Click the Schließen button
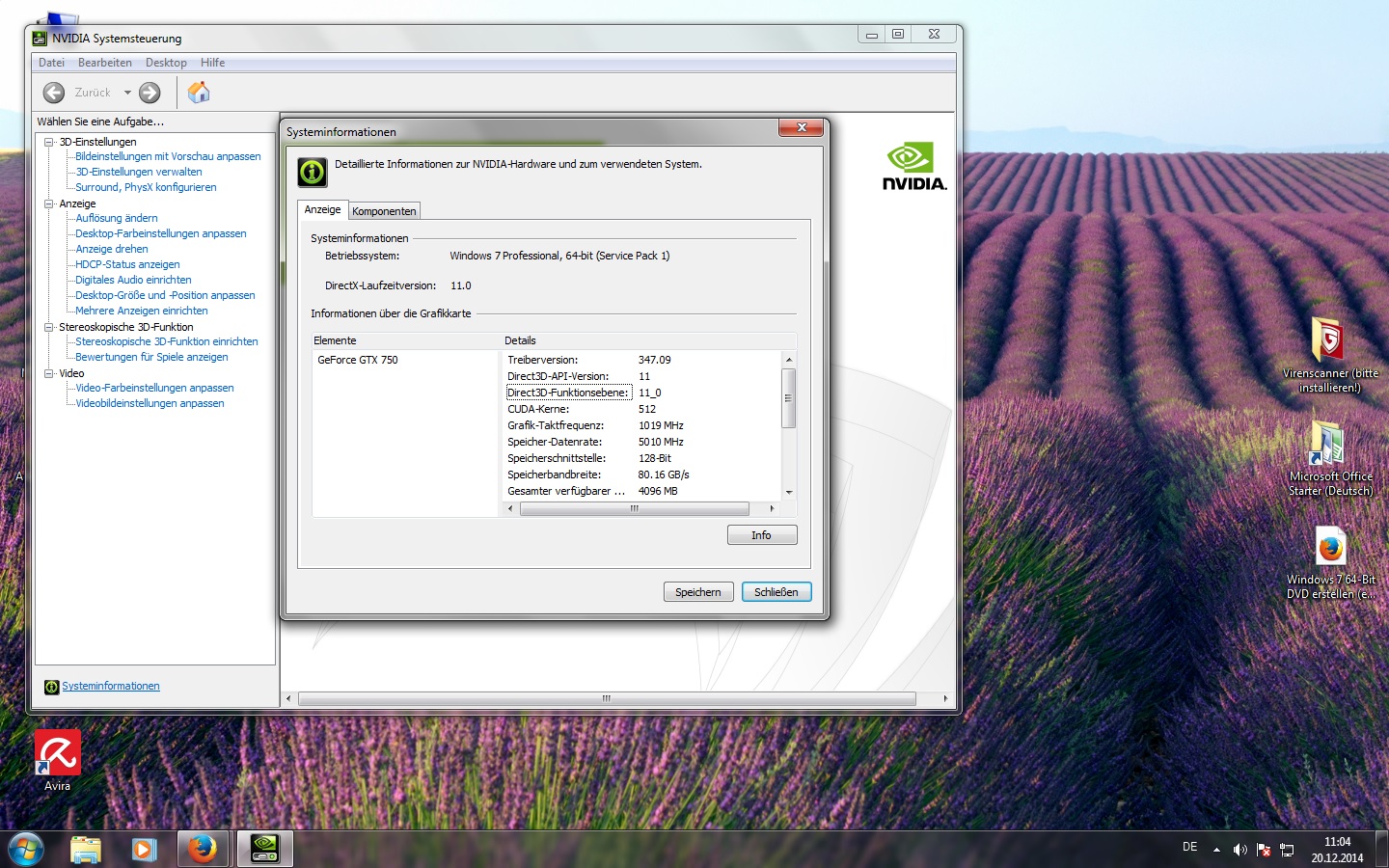1389x868 pixels. (x=776, y=592)
